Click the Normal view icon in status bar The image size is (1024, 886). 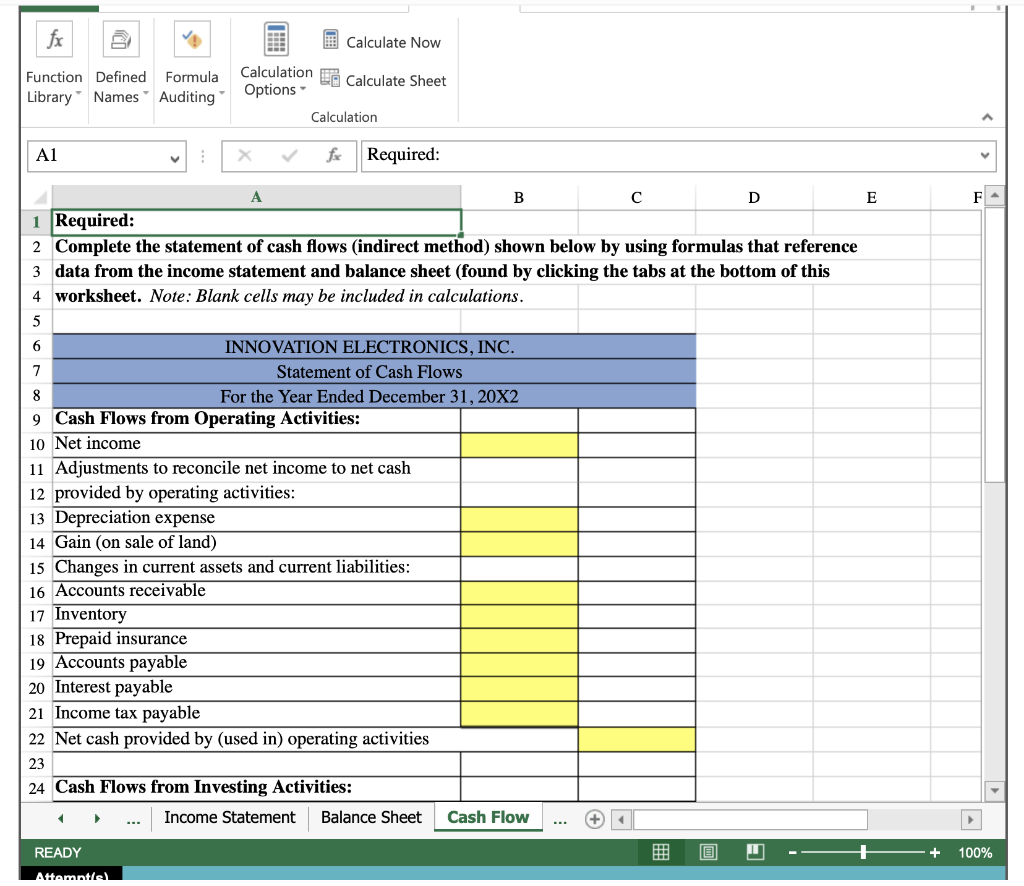click(x=660, y=851)
